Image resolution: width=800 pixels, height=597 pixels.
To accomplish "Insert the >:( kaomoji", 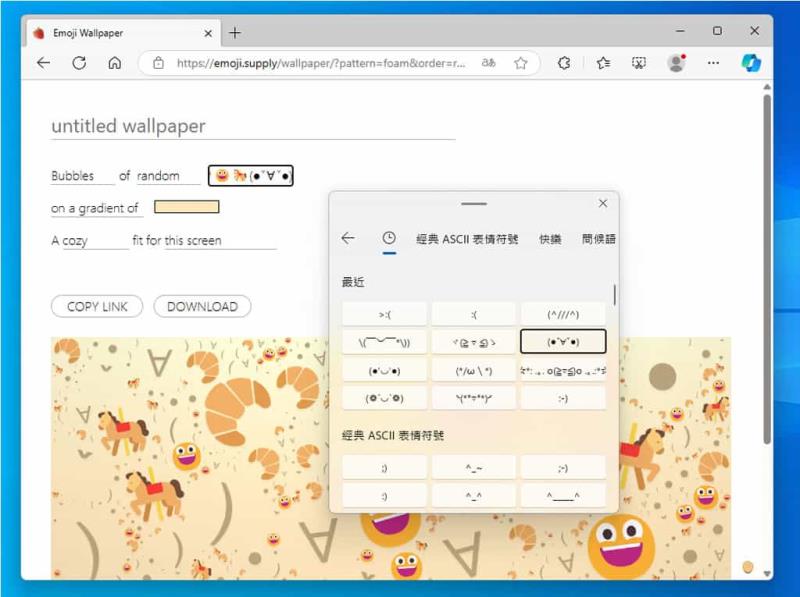I will [x=384, y=314].
